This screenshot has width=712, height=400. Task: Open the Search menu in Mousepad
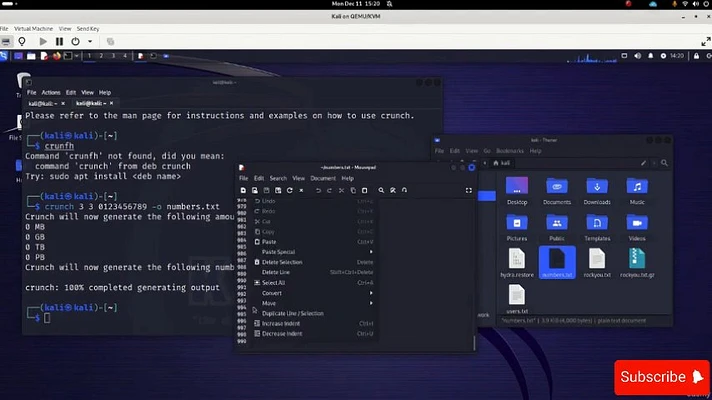[278, 178]
